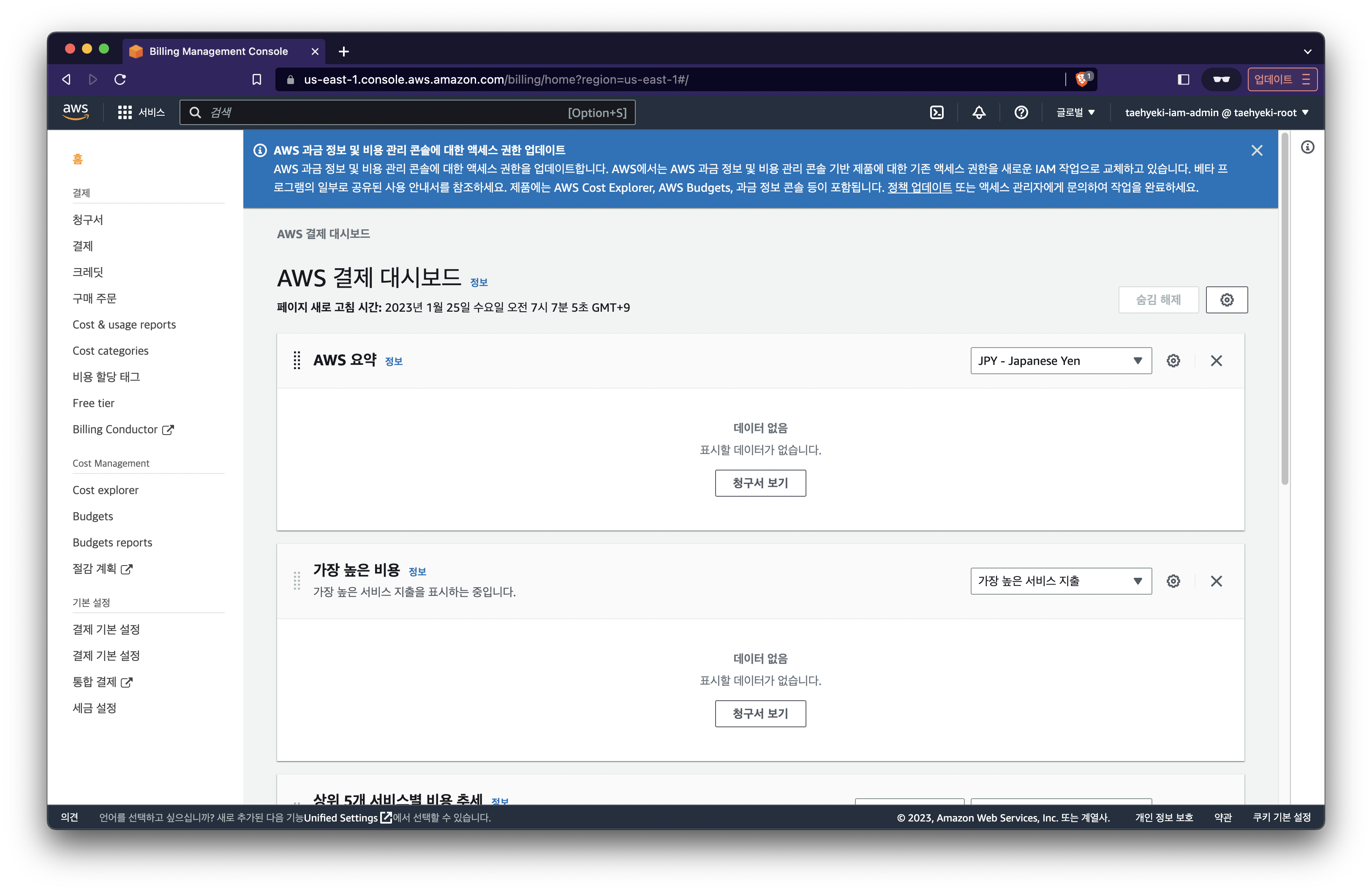Click the private window glasses icon

coord(1222,79)
